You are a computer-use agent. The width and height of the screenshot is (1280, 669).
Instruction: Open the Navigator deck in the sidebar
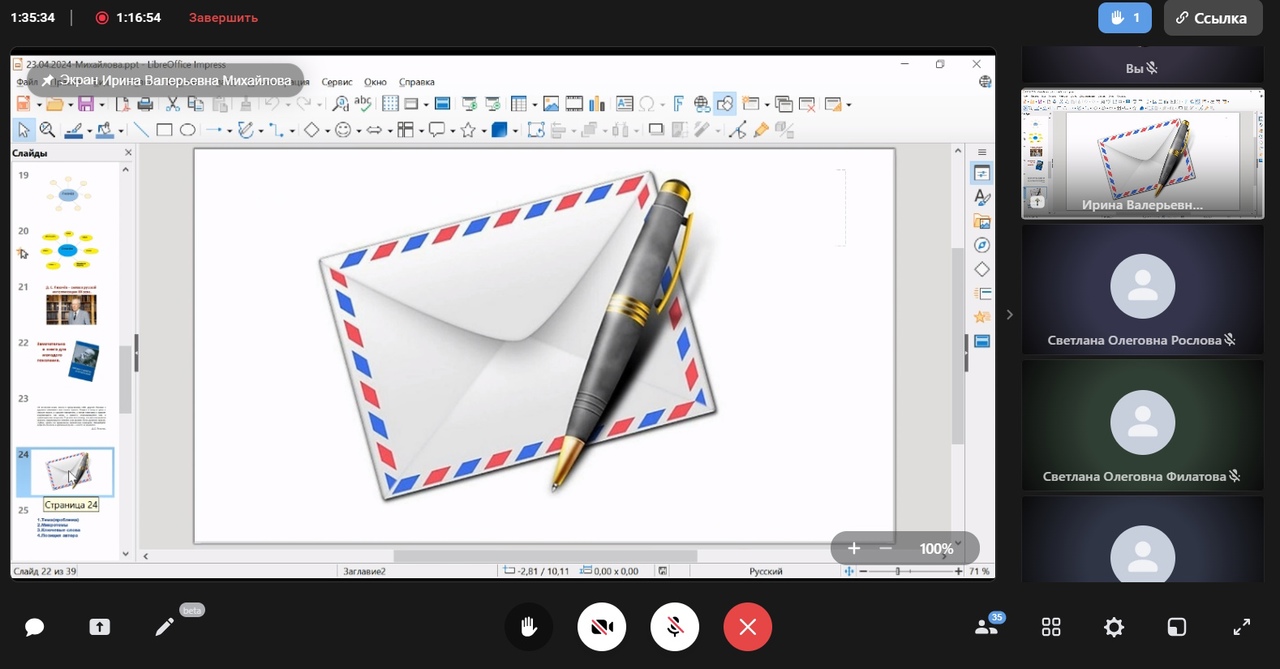(982, 245)
